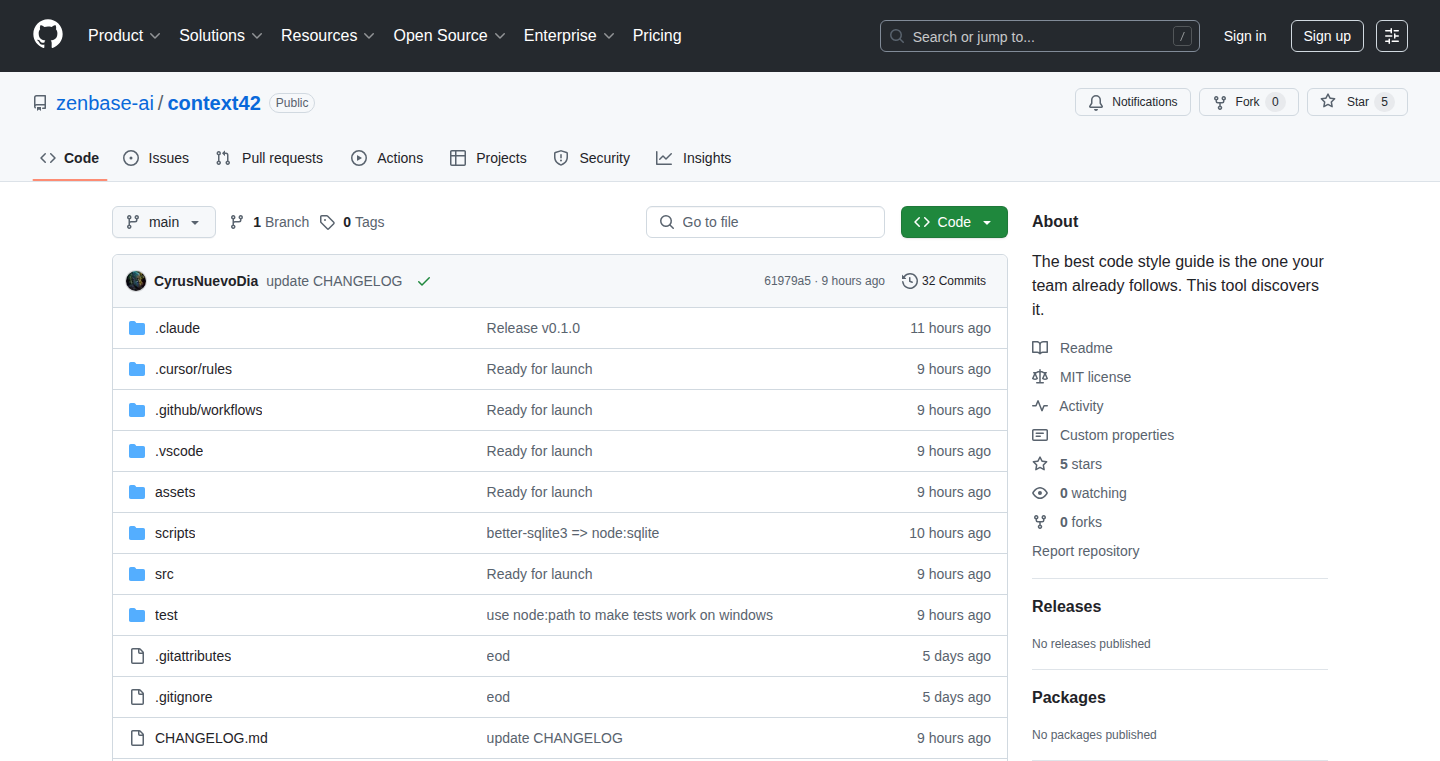This screenshot has height=761, width=1440.
Task: Open the main branch selector dropdown
Action: (x=164, y=222)
